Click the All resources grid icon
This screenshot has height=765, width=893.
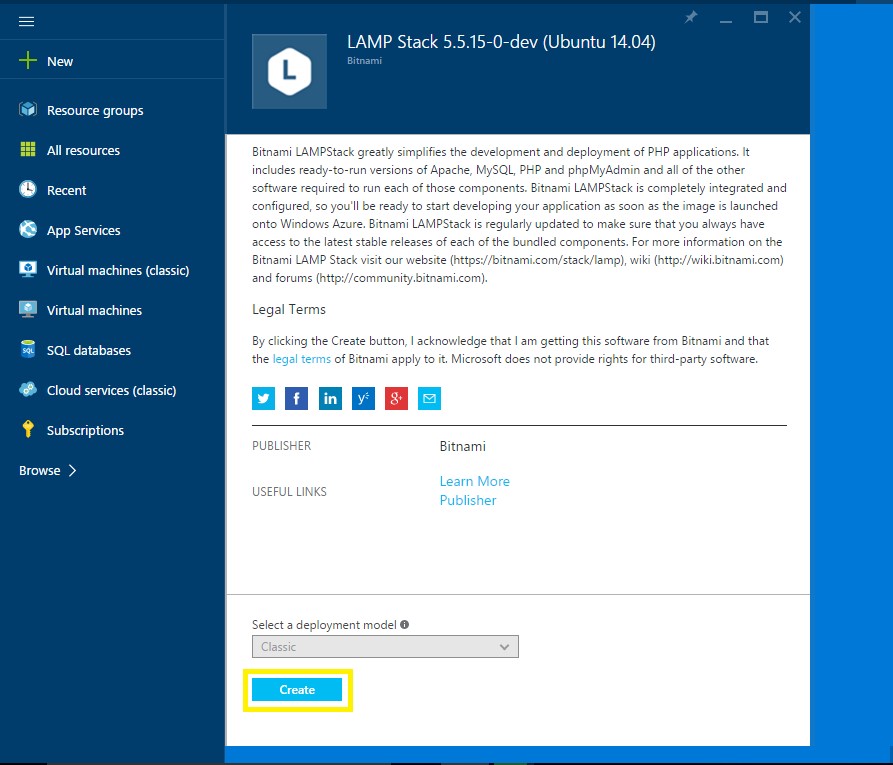tap(27, 149)
